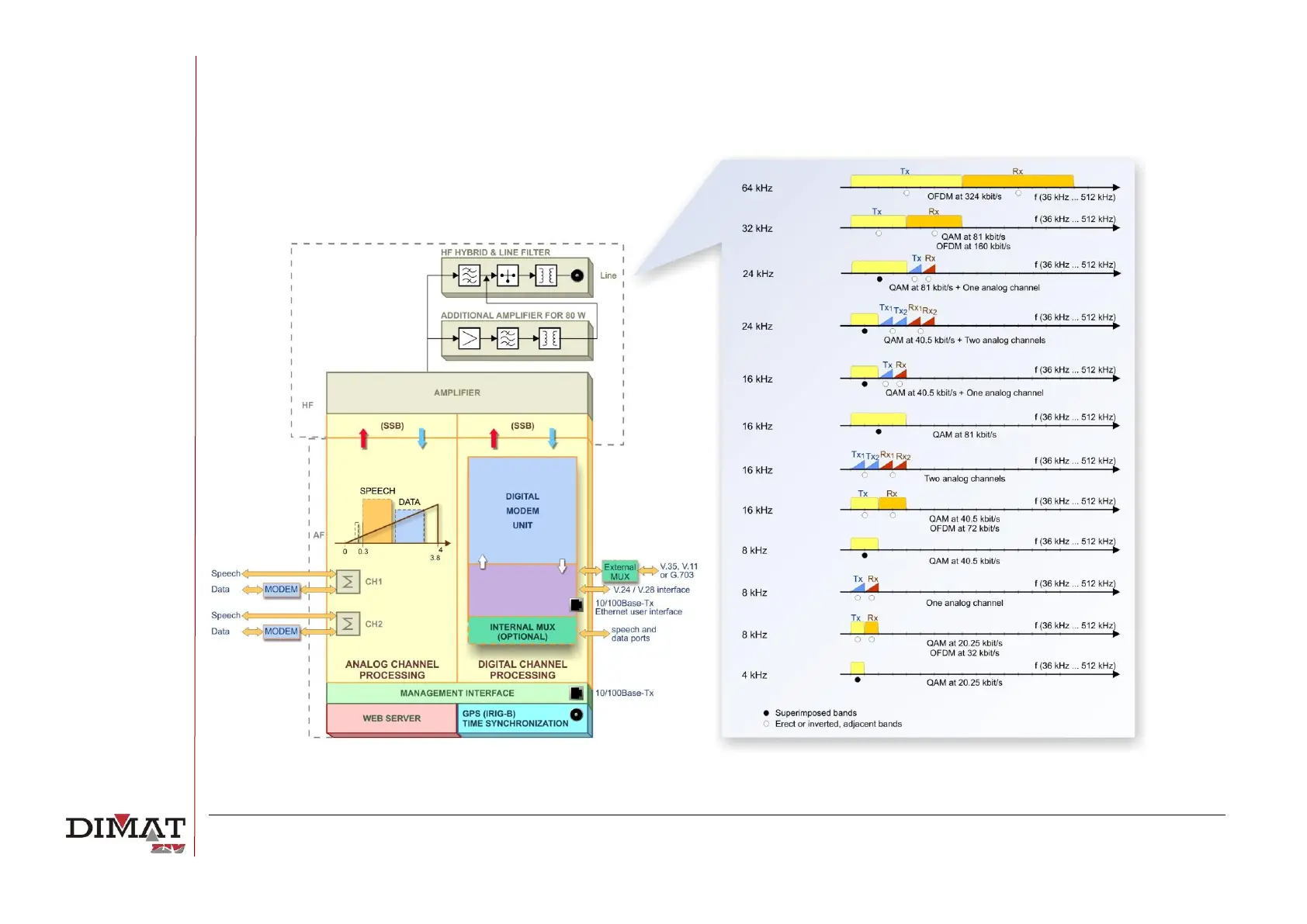Click the 'Superimposed bands' legend text
Image resolution: width=1307 pixels, height=924 pixels.
tap(816, 713)
